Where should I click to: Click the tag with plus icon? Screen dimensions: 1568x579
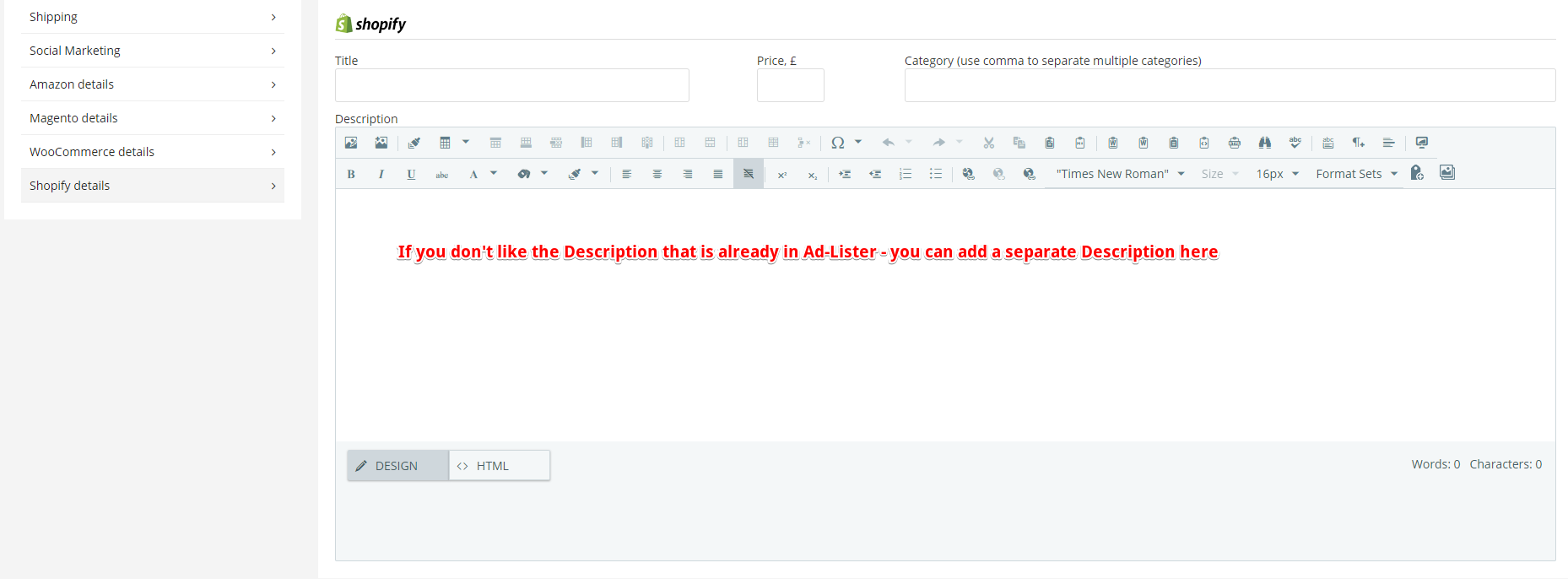click(1417, 173)
